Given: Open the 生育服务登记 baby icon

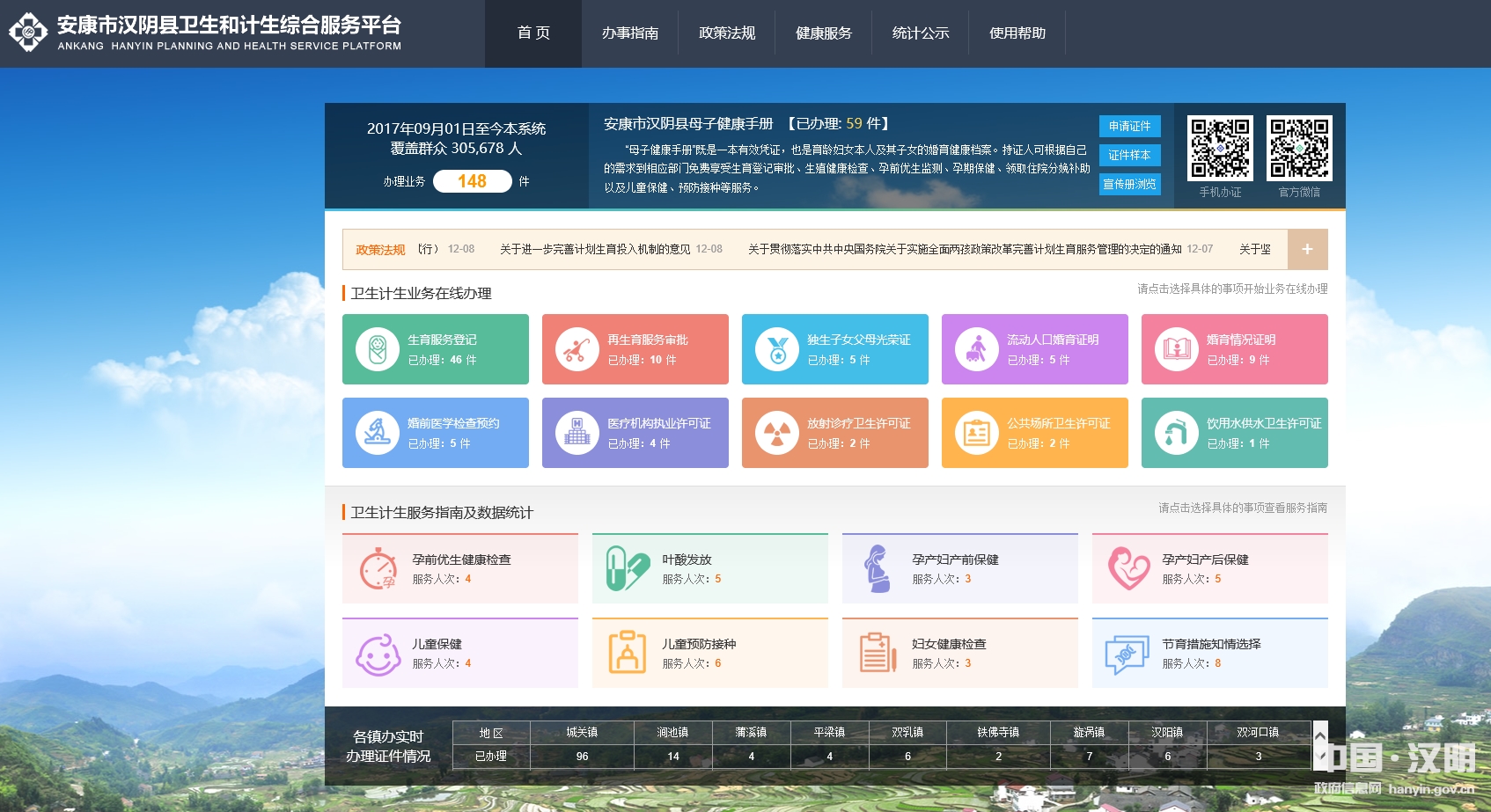Looking at the screenshot, I should [x=378, y=349].
